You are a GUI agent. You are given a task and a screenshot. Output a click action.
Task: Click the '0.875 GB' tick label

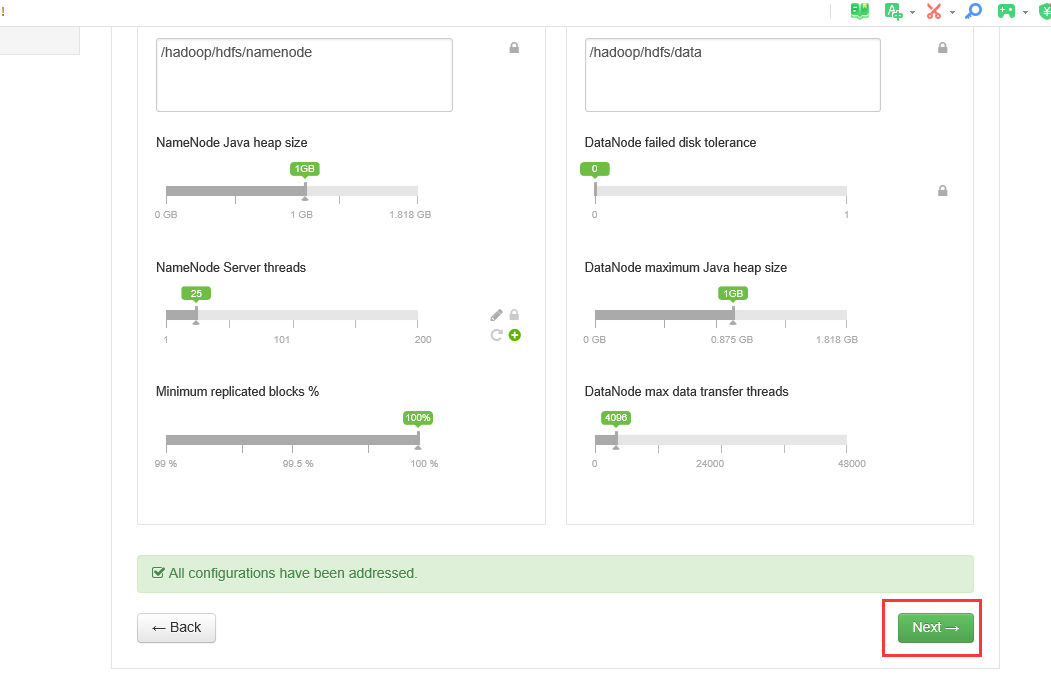(732, 340)
